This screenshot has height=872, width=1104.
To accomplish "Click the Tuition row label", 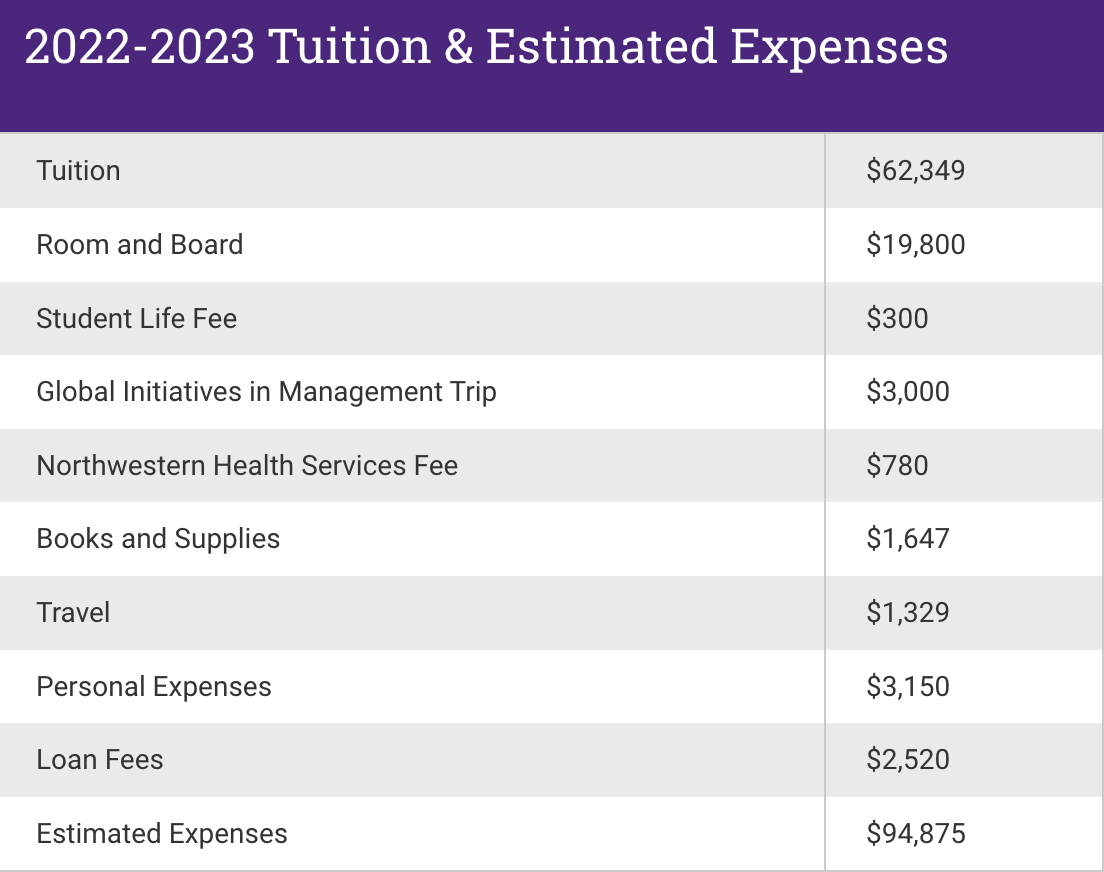I will (x=78, y=171).
